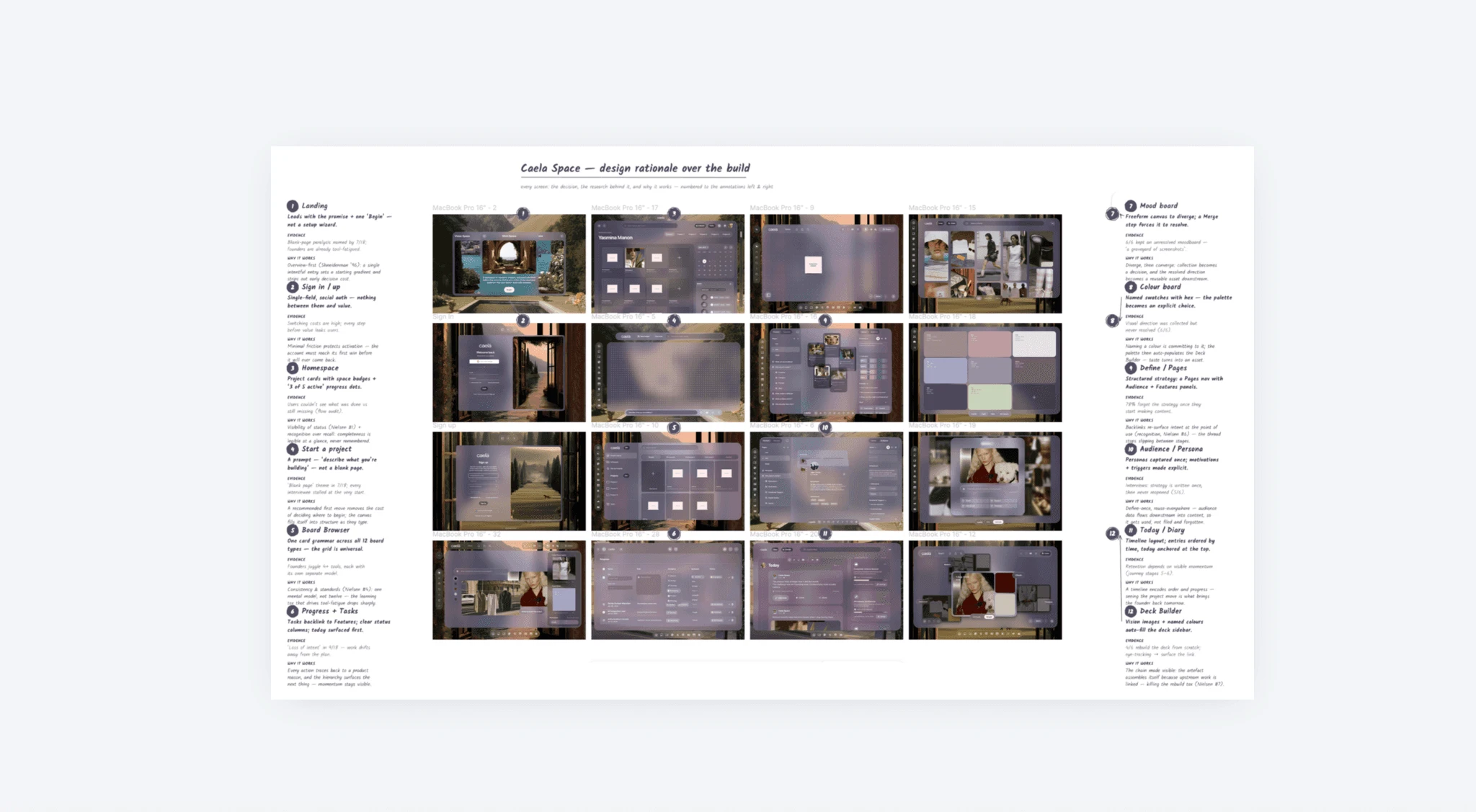Click badge 11 above MacBook Pro 16" - 20 frame
Viewport: 1476px width, 812px height.
click(x=825, y=534)
